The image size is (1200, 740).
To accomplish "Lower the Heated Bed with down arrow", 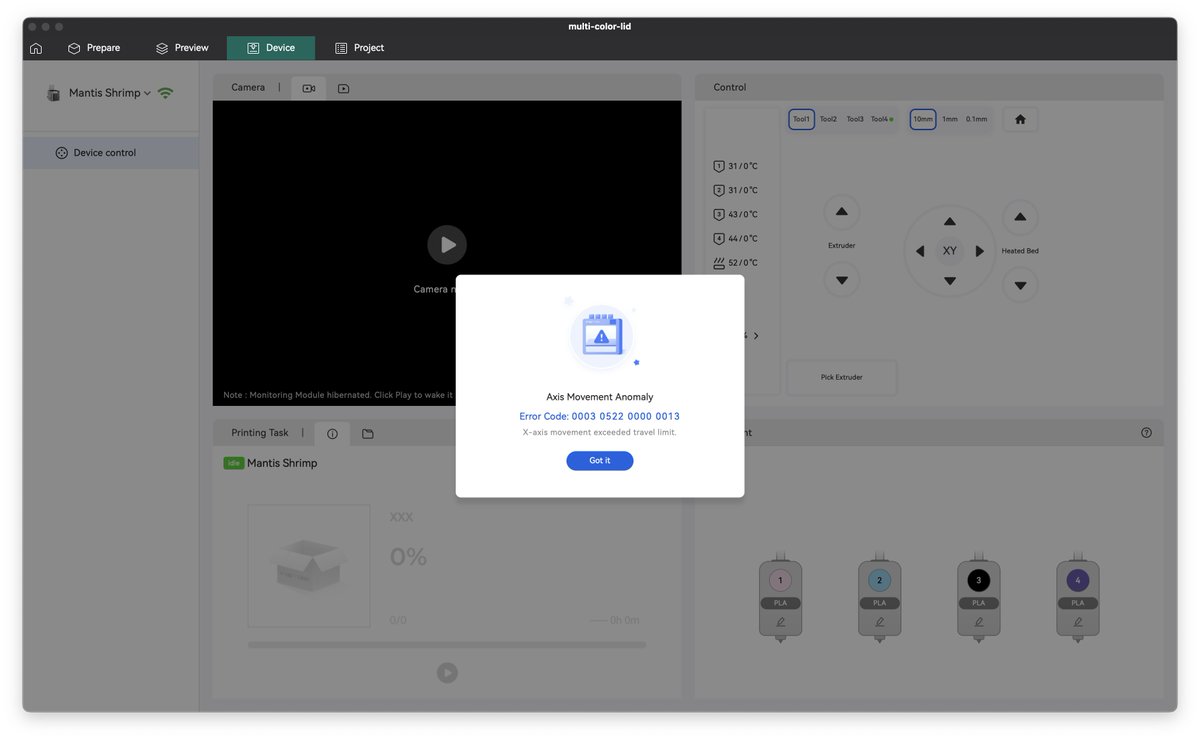I will pyautogui.click(x=1020, y=285).
